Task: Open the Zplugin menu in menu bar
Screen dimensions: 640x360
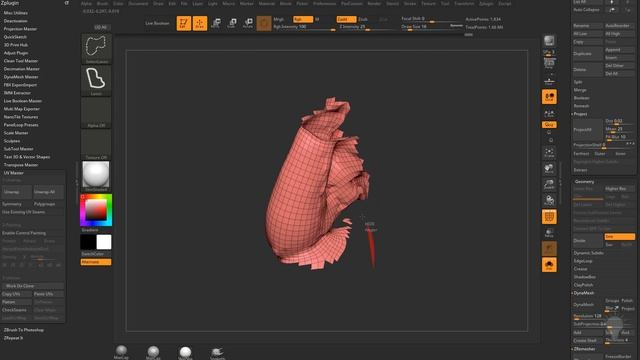Action: [486, 3]
